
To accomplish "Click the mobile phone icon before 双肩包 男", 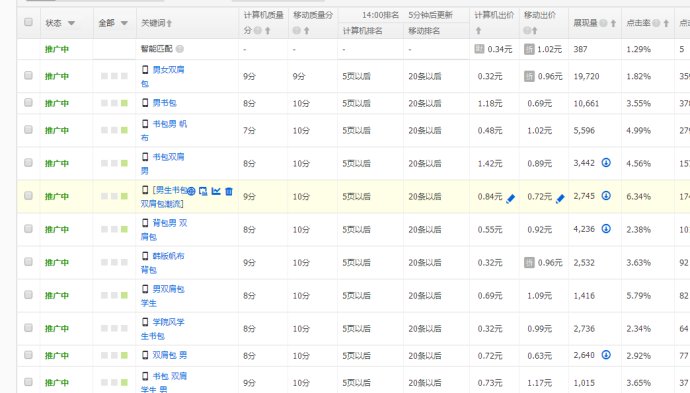I will [145, 355].
